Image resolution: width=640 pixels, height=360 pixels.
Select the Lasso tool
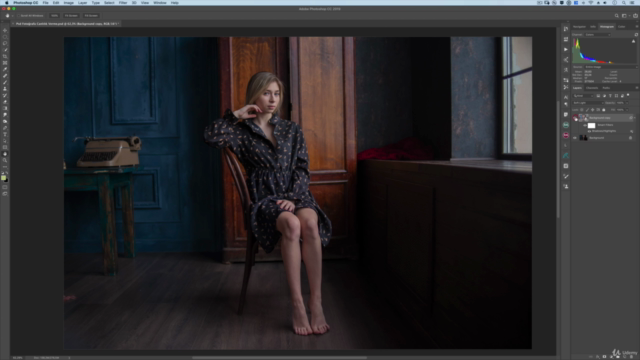[5, 43]
